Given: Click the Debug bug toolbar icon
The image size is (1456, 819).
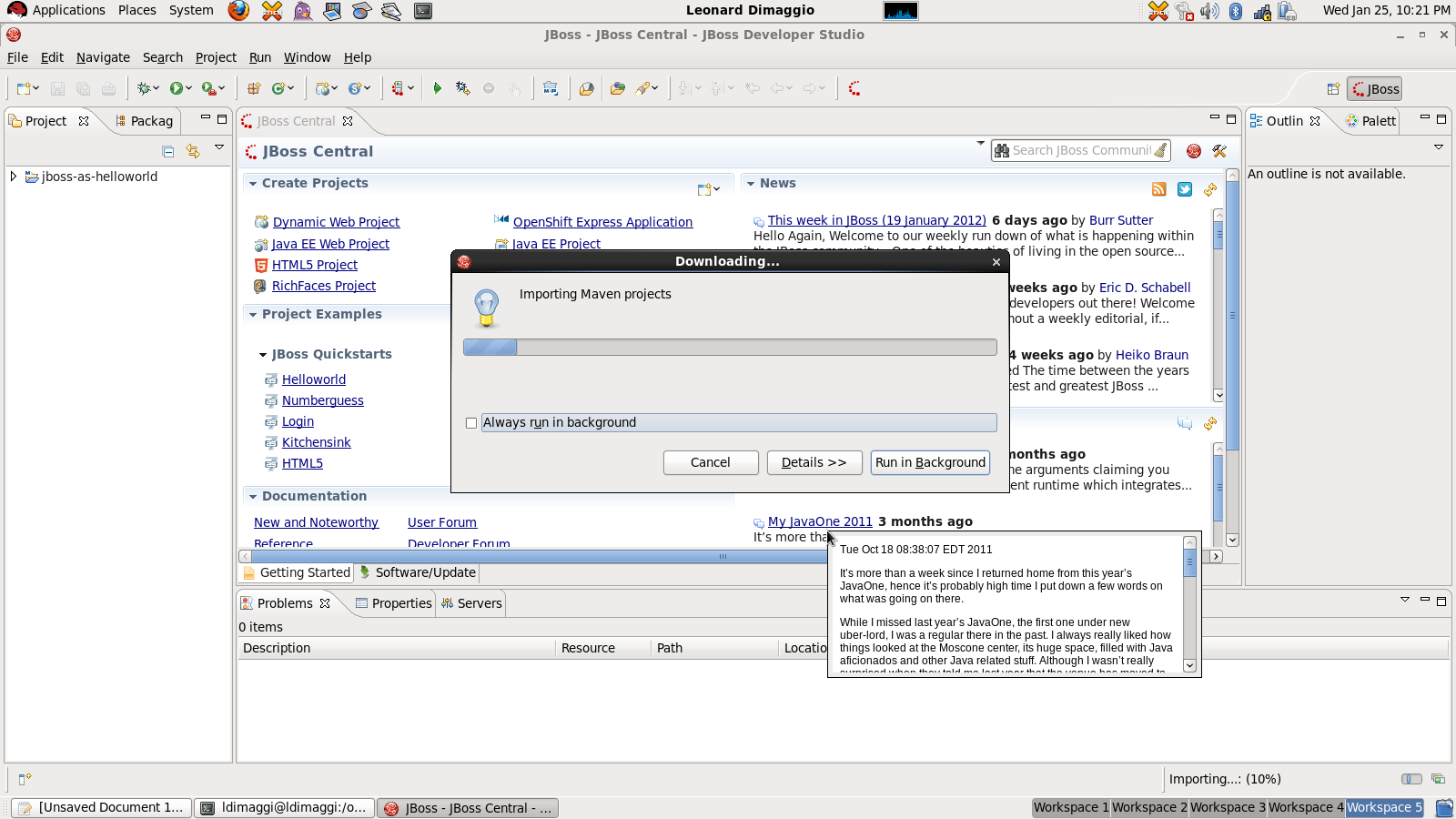Looking at the screenshot, I should pos(143,88).
